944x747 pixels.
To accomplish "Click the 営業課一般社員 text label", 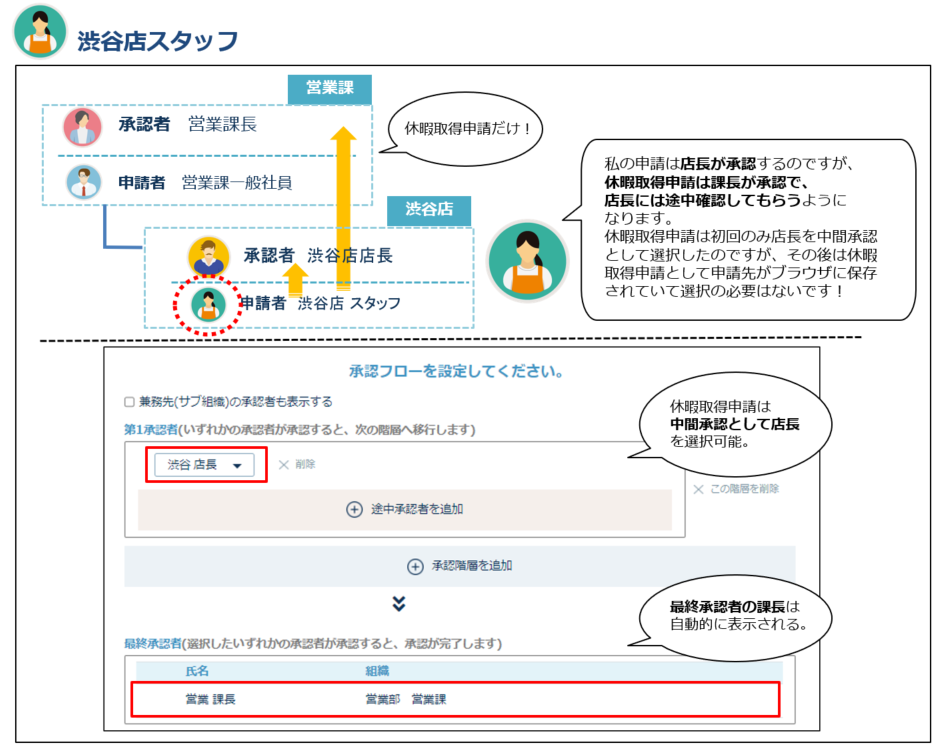I will coord(237,182).
